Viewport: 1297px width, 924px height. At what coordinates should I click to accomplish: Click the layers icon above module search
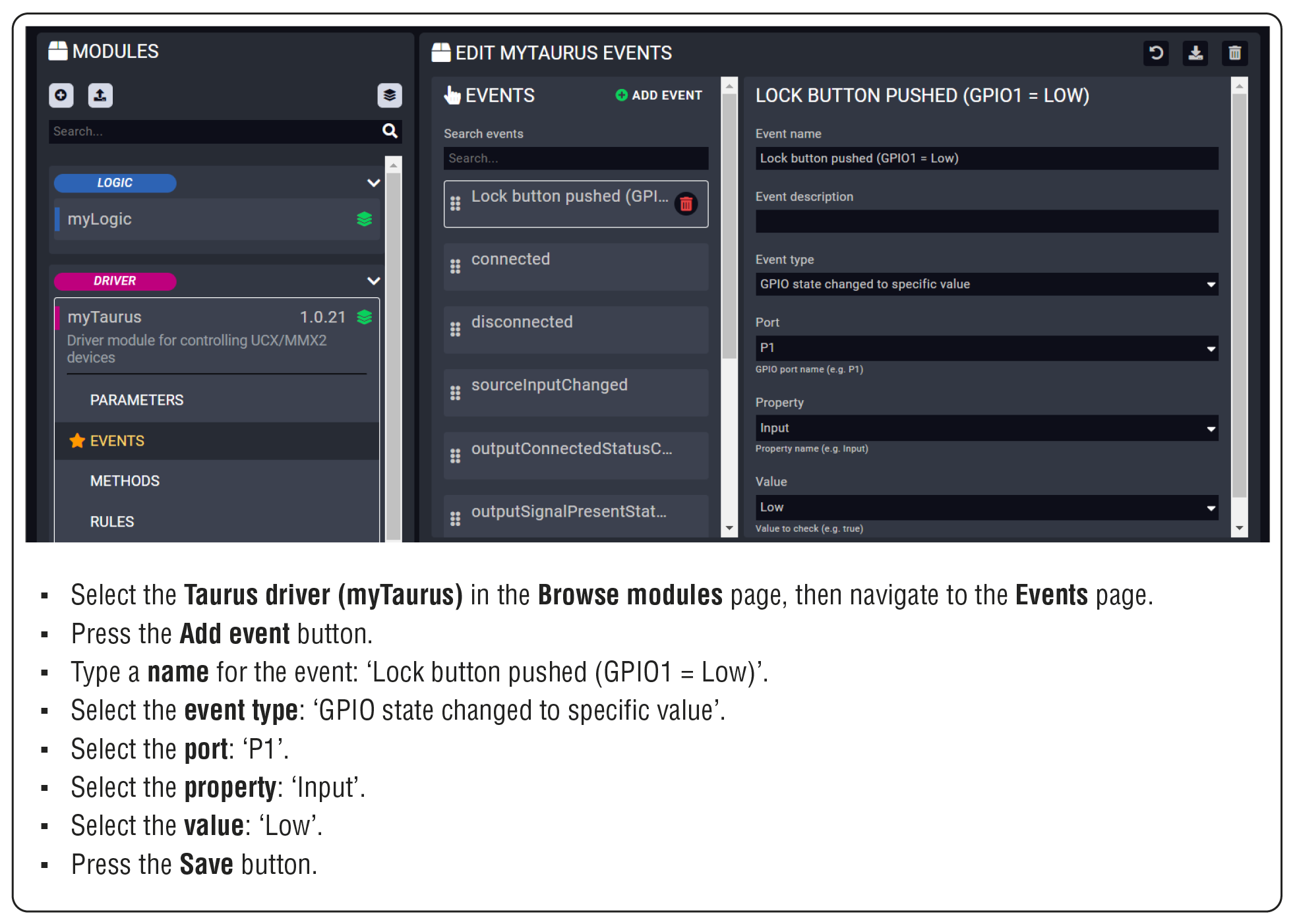pos(389,96)
